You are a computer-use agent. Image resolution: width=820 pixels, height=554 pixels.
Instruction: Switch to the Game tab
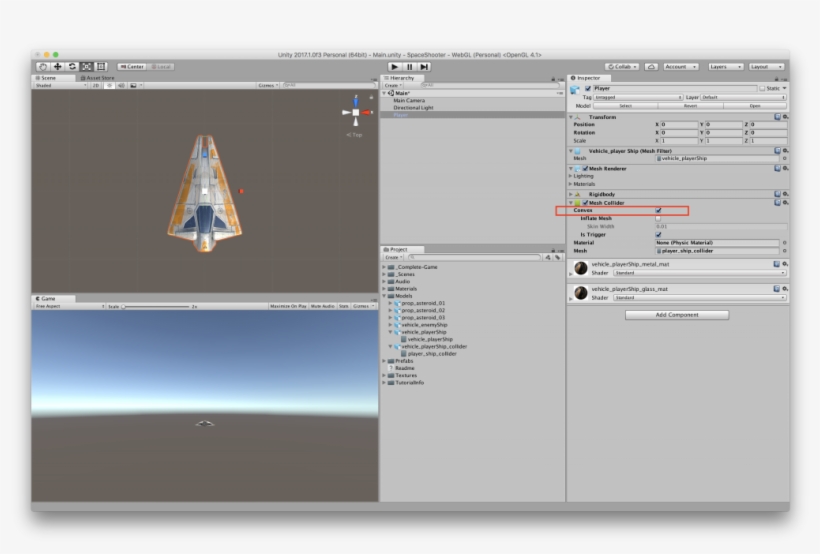tap(47, 298)
